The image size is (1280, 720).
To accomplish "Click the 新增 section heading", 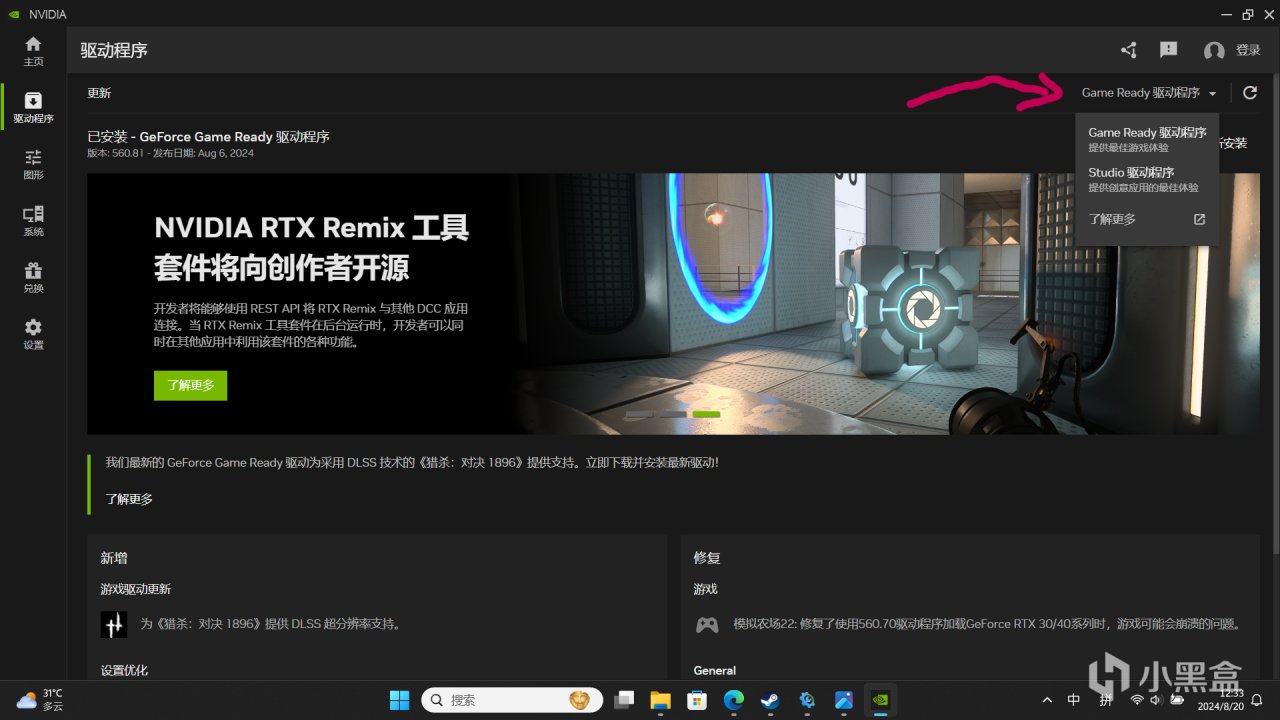I will pos(114,558).
